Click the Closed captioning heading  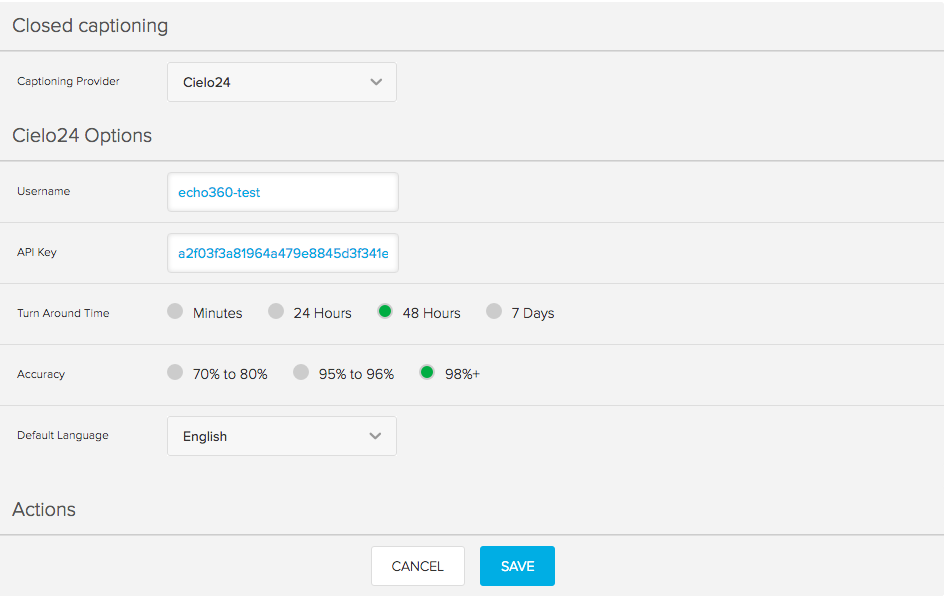(x=90, y=25)
